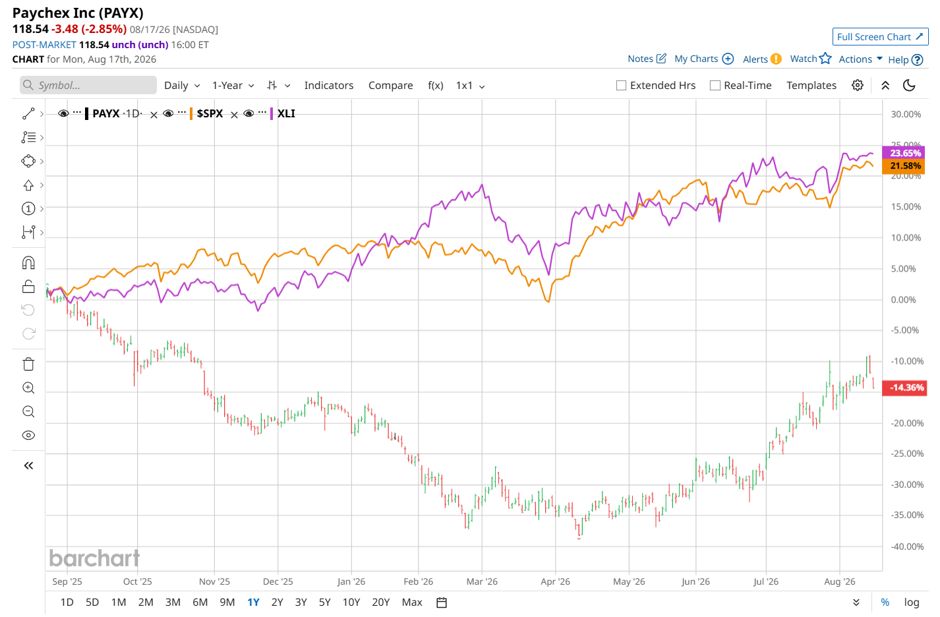Expand bottom panel double chevron
The height and width of the screenshot is (617, 940).
tap(856, 602)
